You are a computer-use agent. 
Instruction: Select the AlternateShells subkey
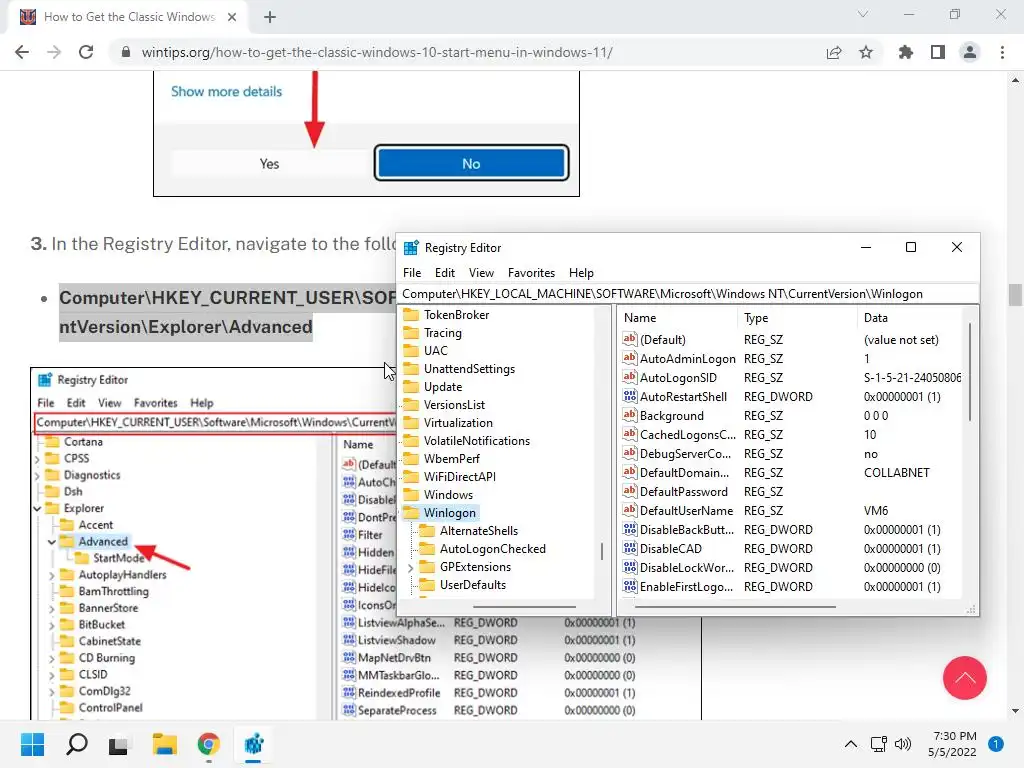pyautogui.click(x=479, y=531)
